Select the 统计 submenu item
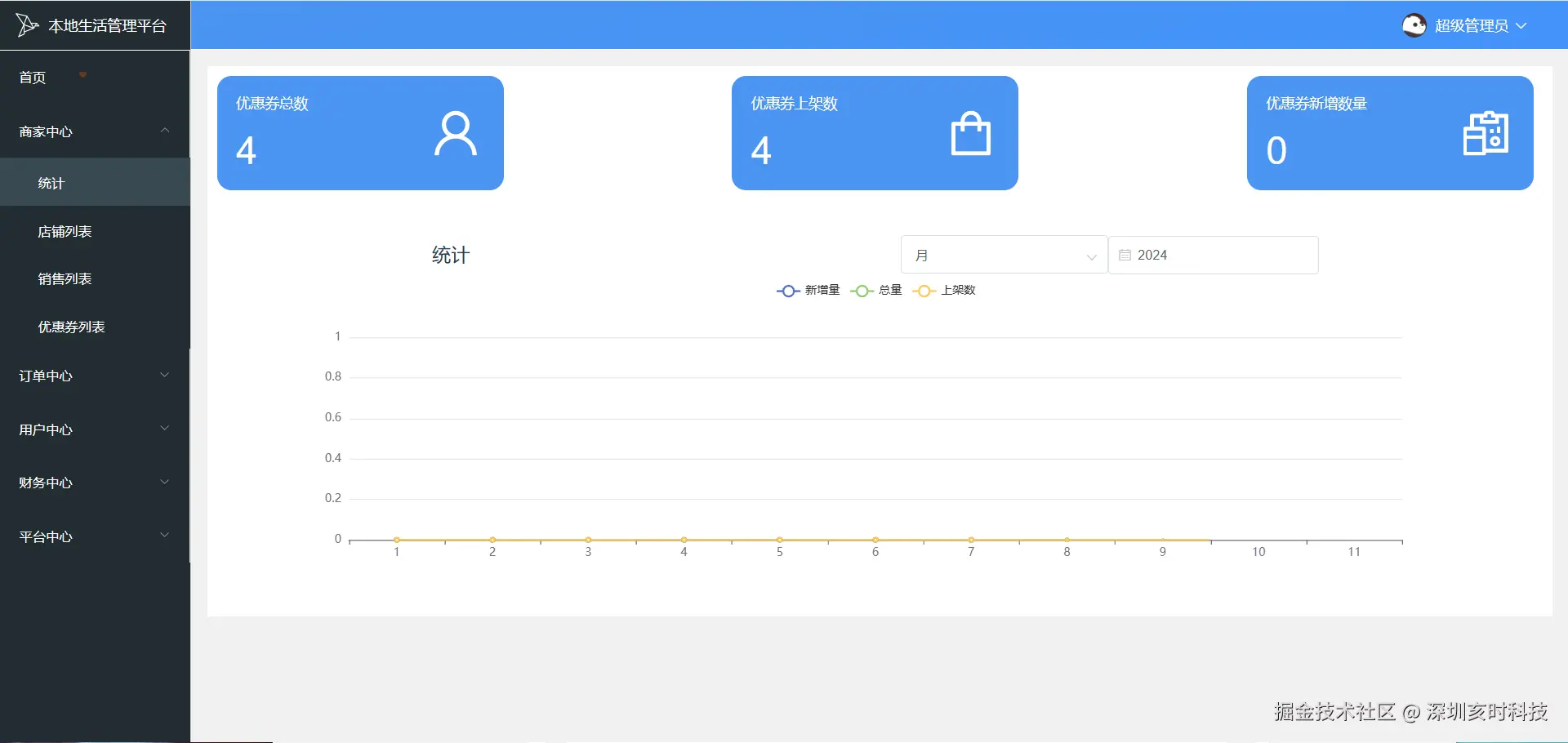 tap(95, 183)
